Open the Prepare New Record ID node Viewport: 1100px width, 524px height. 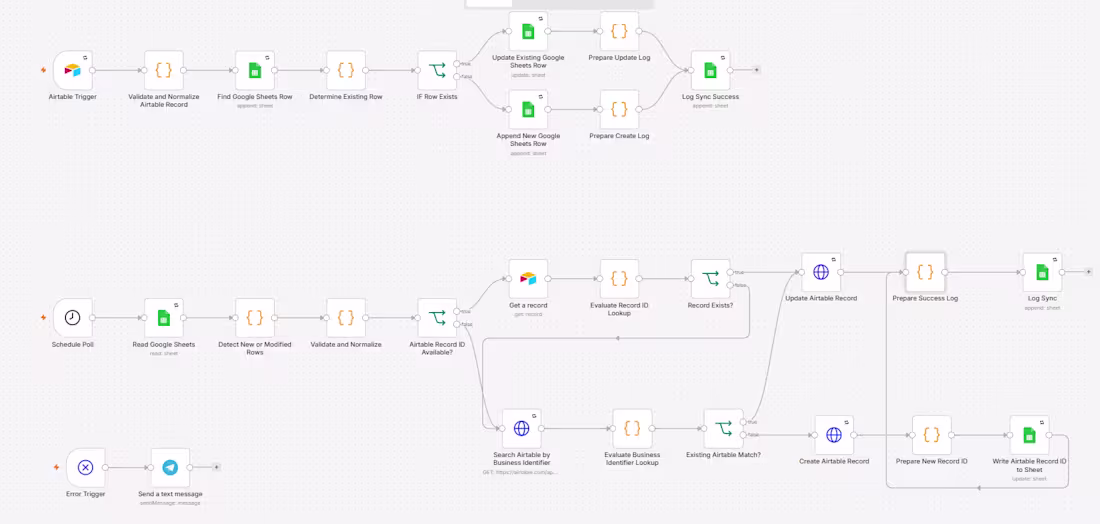pyautogui.click(x=932, y=435)
